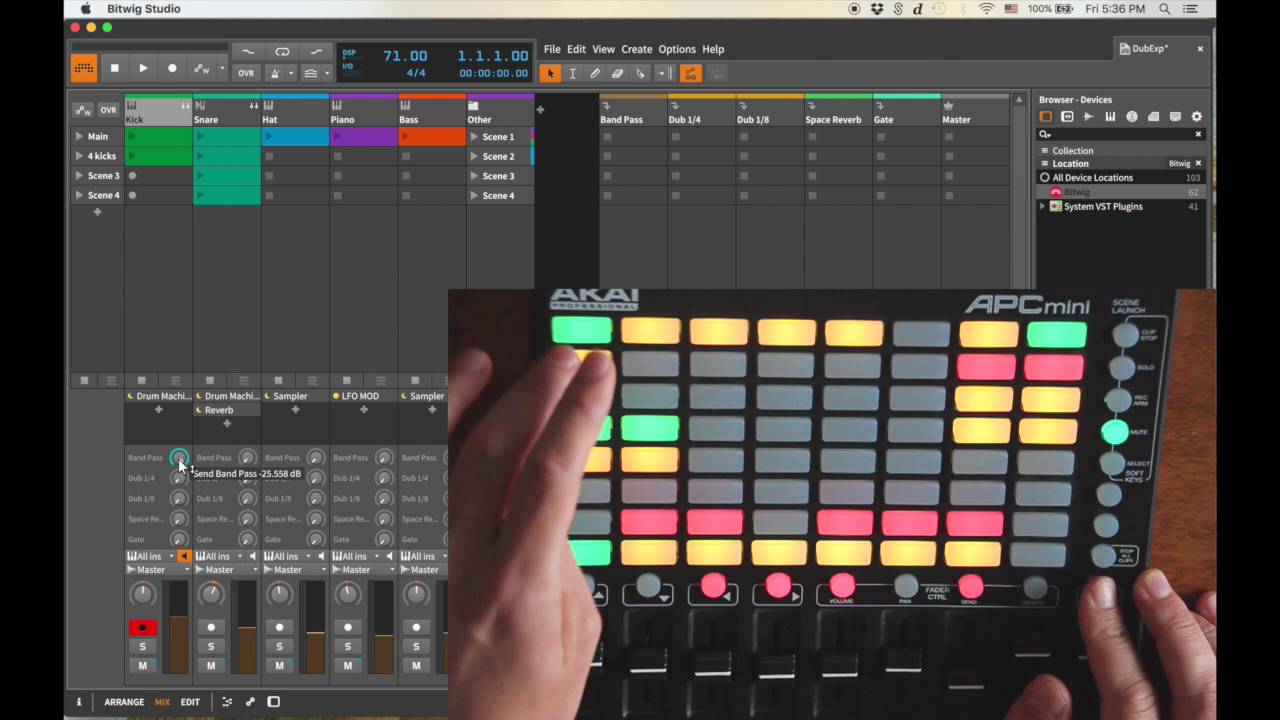Screen dimensions: 1280x720
Task: Start transport playback
Action: pos(143,68)
